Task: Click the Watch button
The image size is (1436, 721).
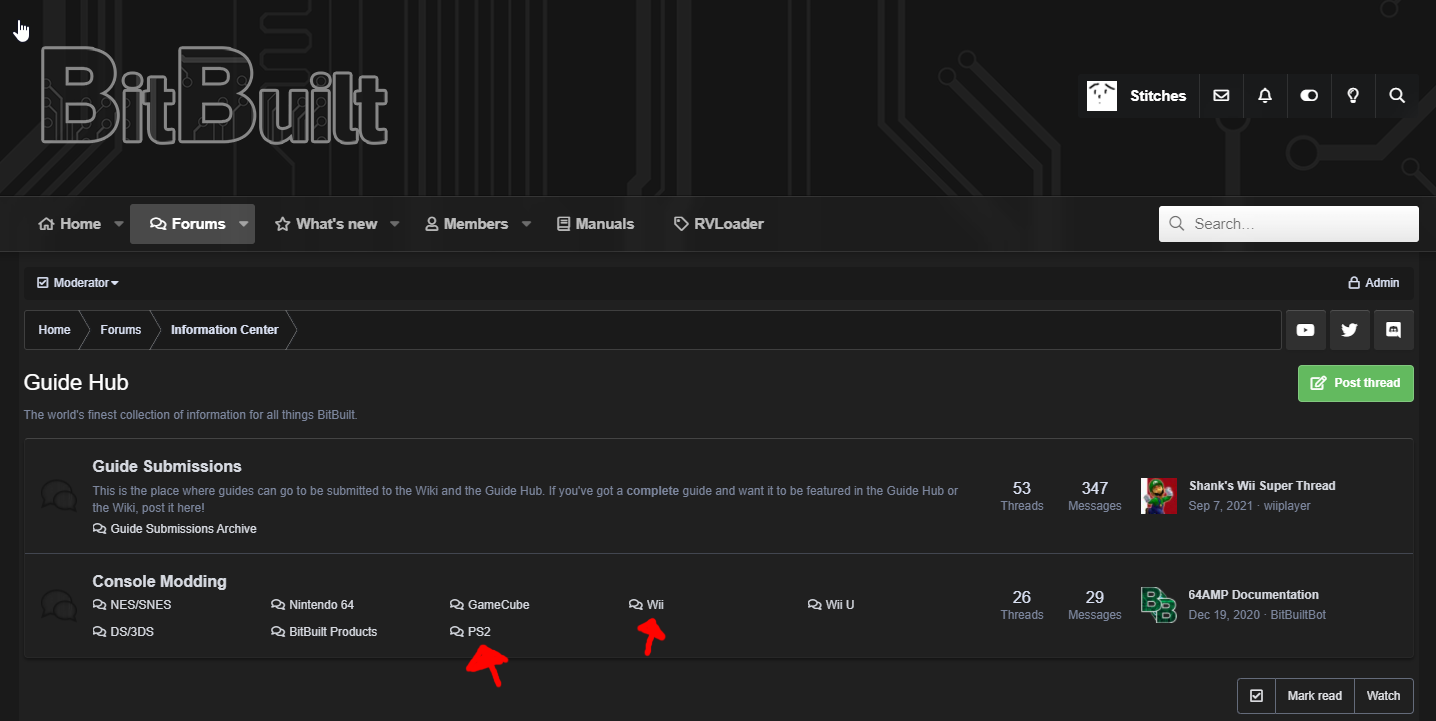Action: pyautogui.click(x=1384, y=696)
